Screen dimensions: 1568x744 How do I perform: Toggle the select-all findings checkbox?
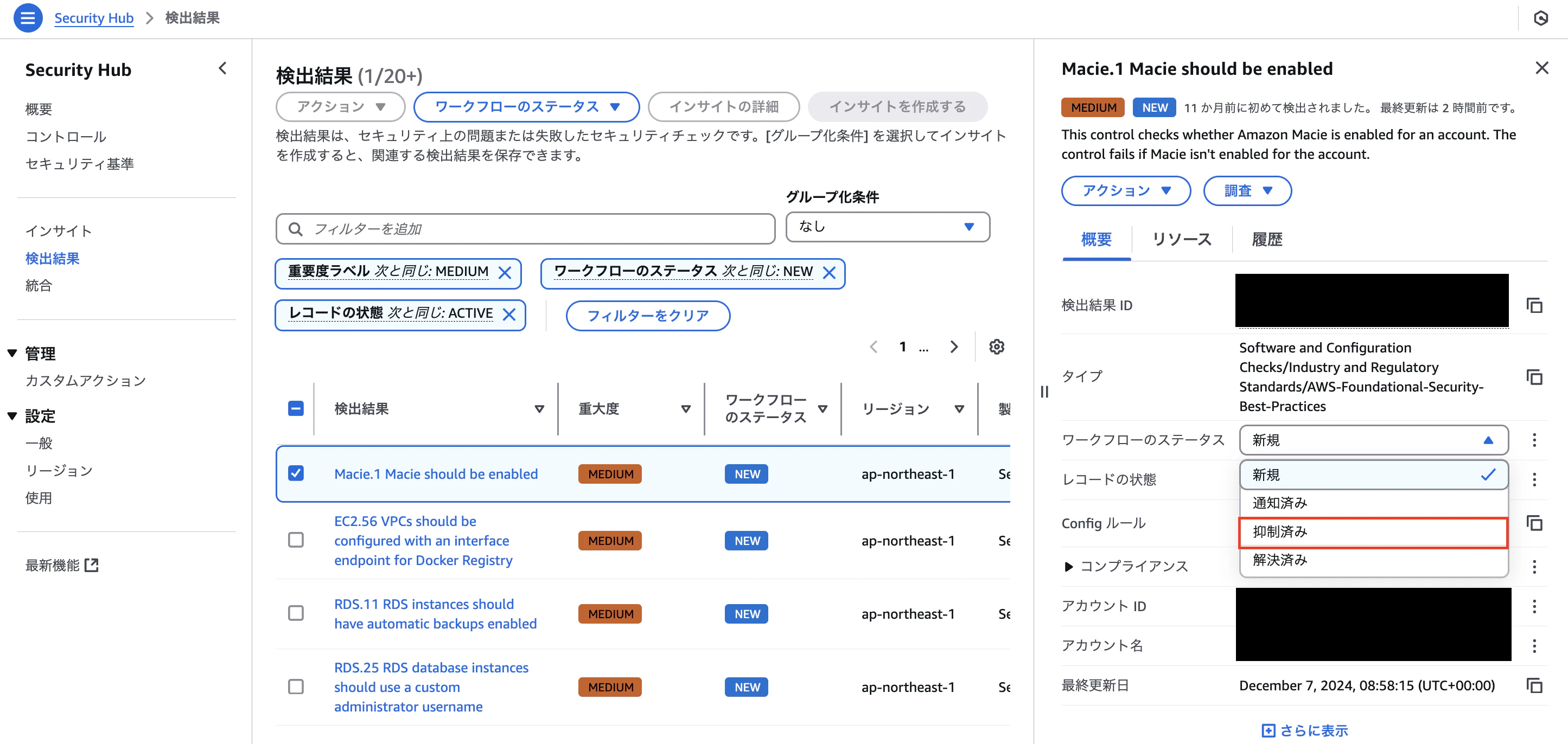point(296,408)
